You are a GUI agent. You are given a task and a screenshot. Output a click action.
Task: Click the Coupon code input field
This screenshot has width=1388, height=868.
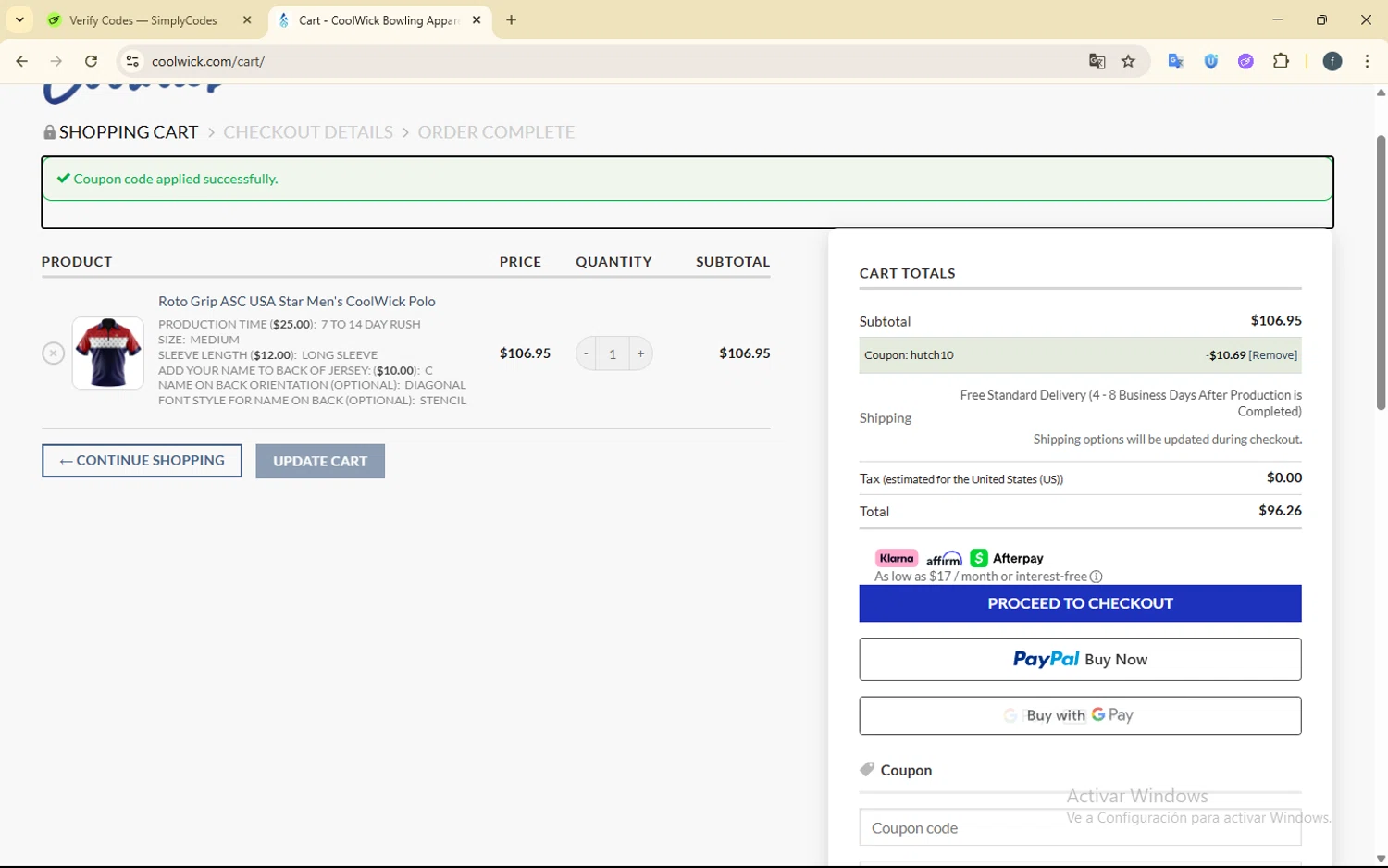(x=1080, y=827)
